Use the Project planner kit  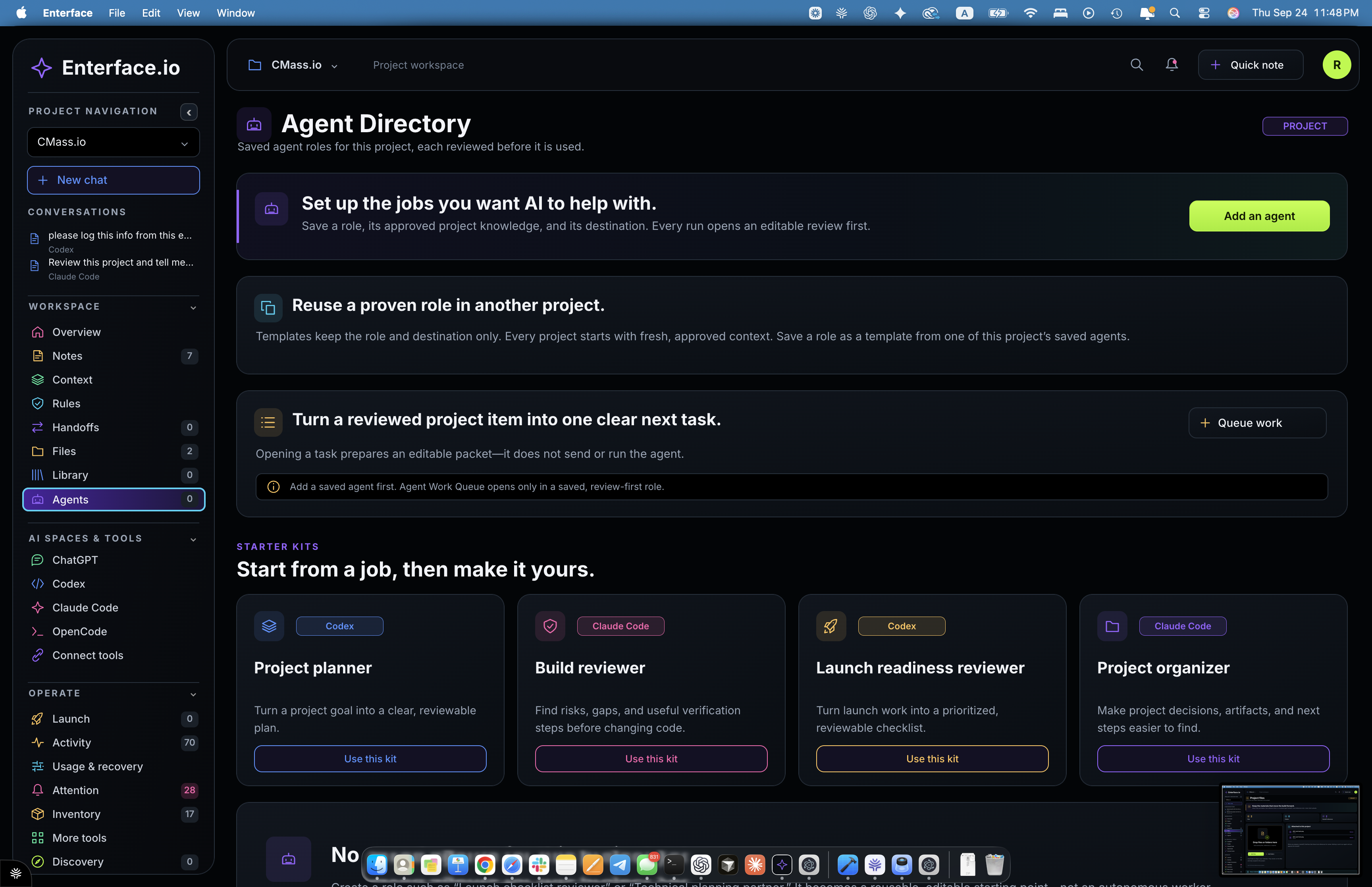tap(370, 759)
